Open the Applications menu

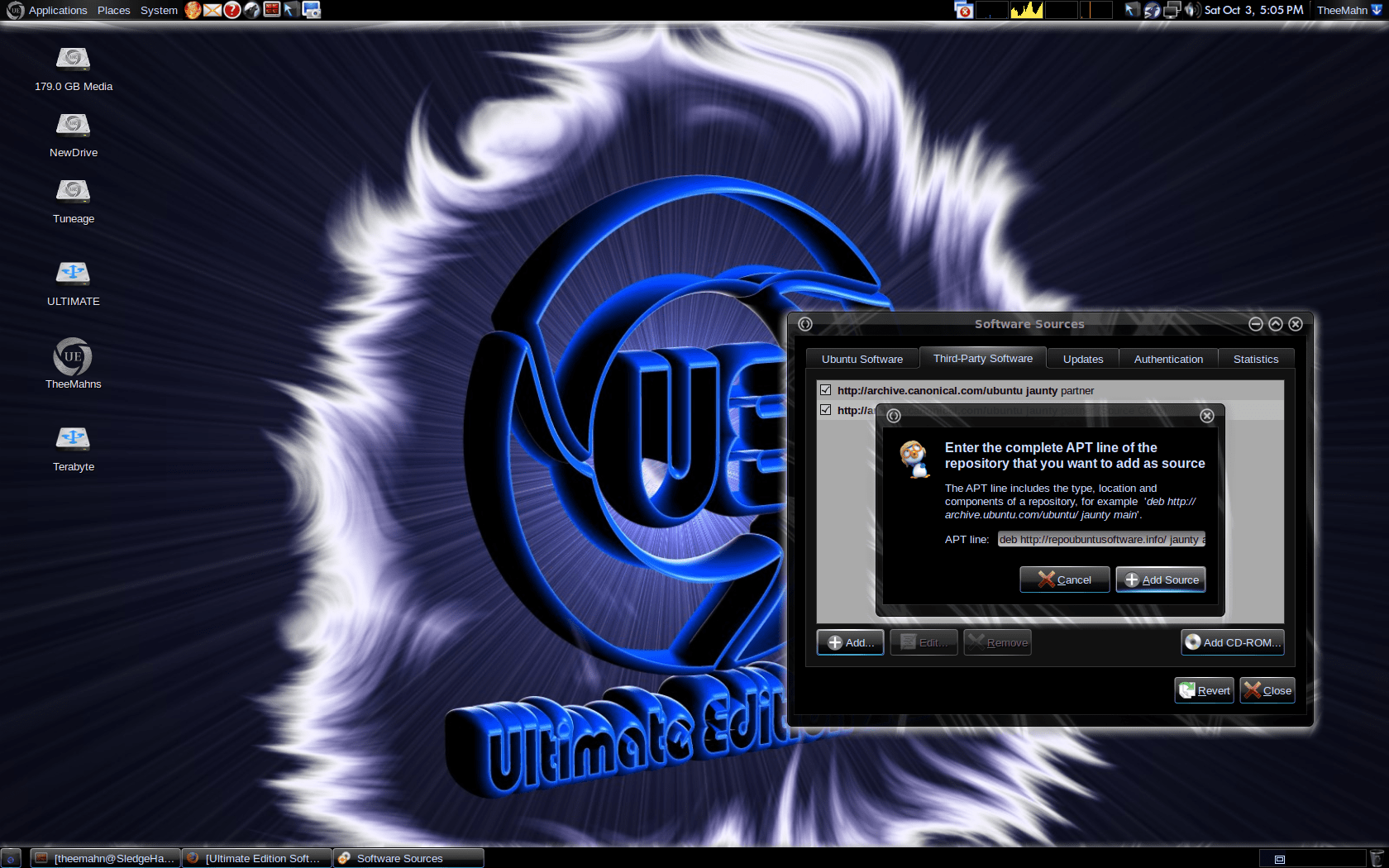(58, 10)
